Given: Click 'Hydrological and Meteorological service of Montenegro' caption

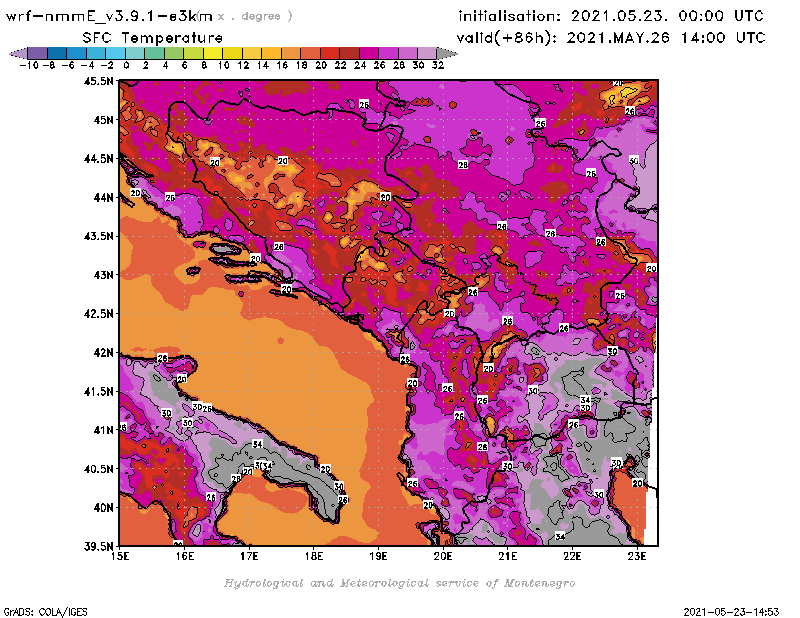Looking at the screenshot, I should click(x=399, y=583).
